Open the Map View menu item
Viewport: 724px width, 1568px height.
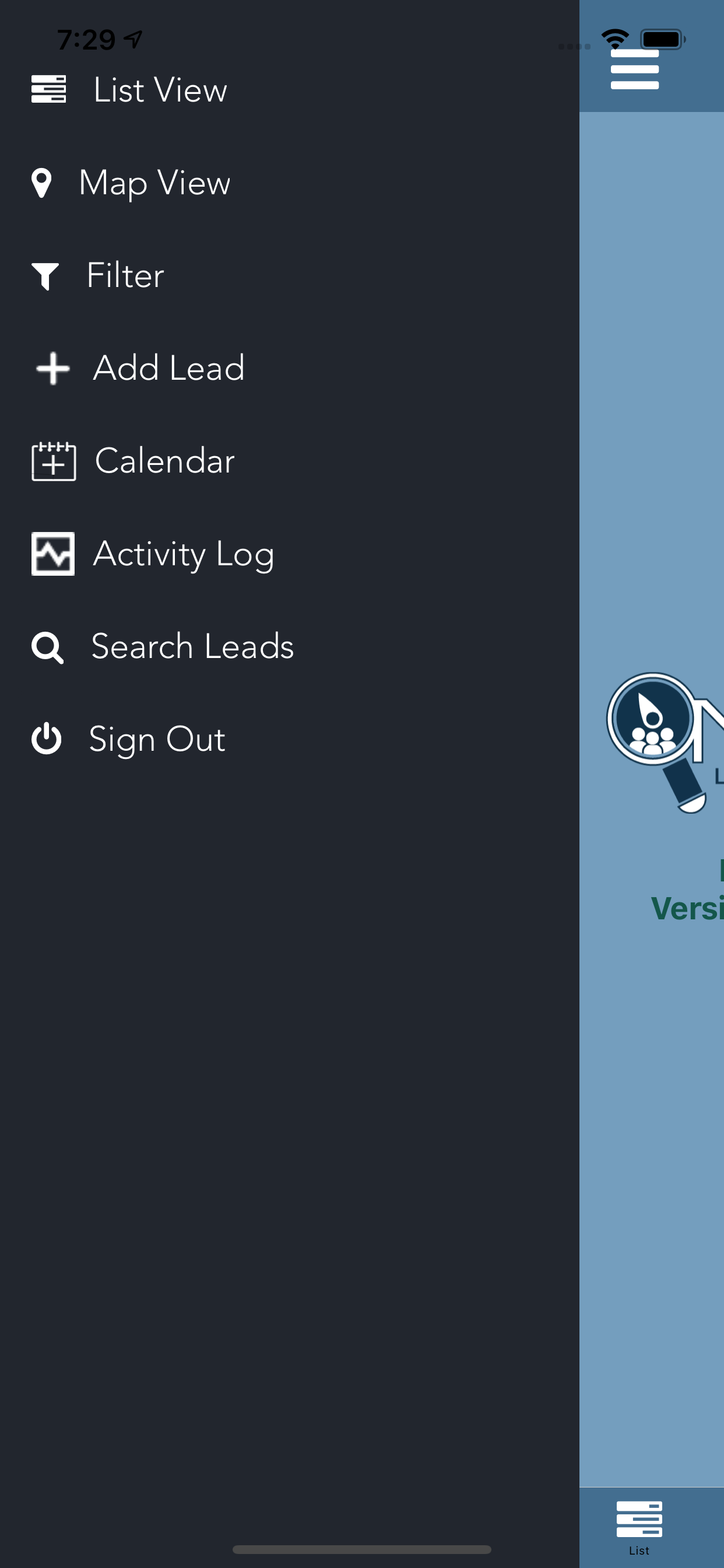[x=154, y=183]
